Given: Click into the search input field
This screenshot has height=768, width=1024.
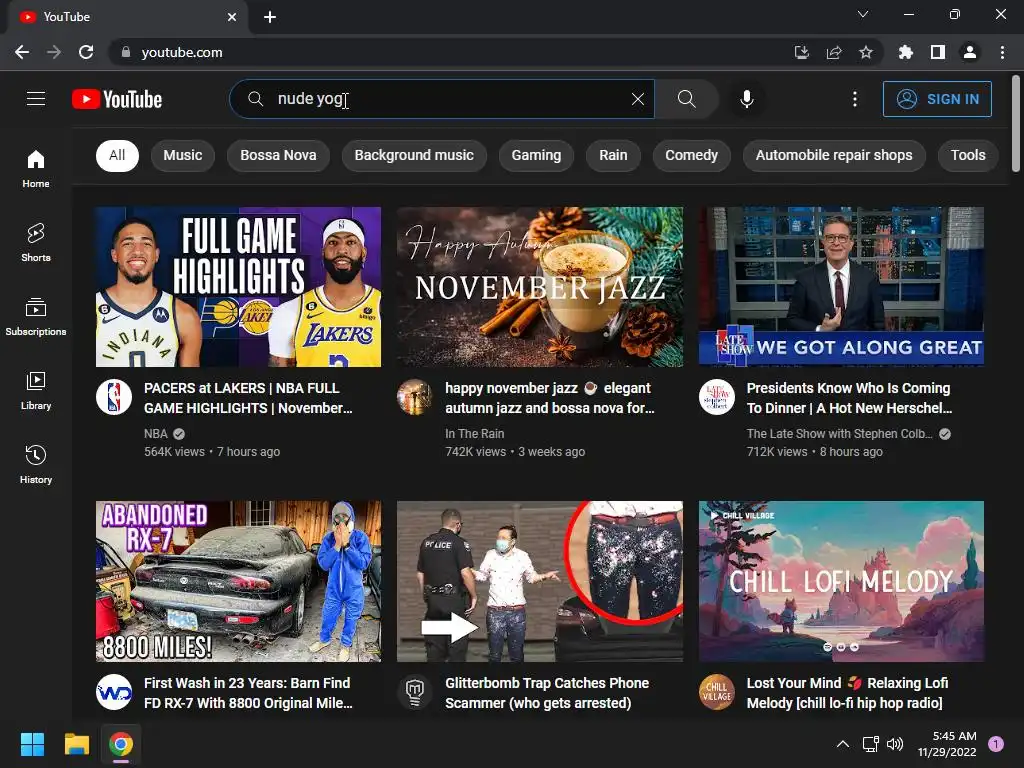Looking at the screenshot, I should point(444,99).
